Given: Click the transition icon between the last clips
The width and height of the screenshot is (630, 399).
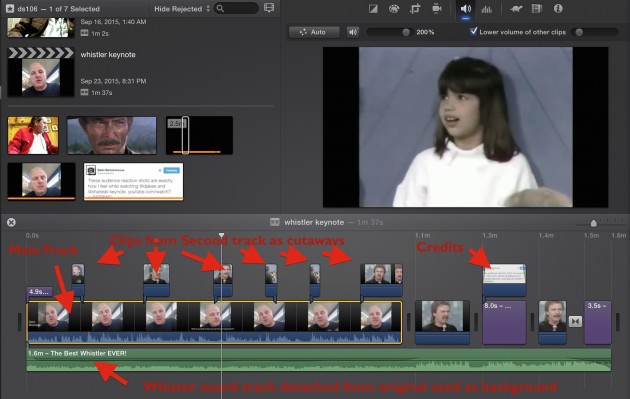Looking at the screenshot, I should pos(575,321).
